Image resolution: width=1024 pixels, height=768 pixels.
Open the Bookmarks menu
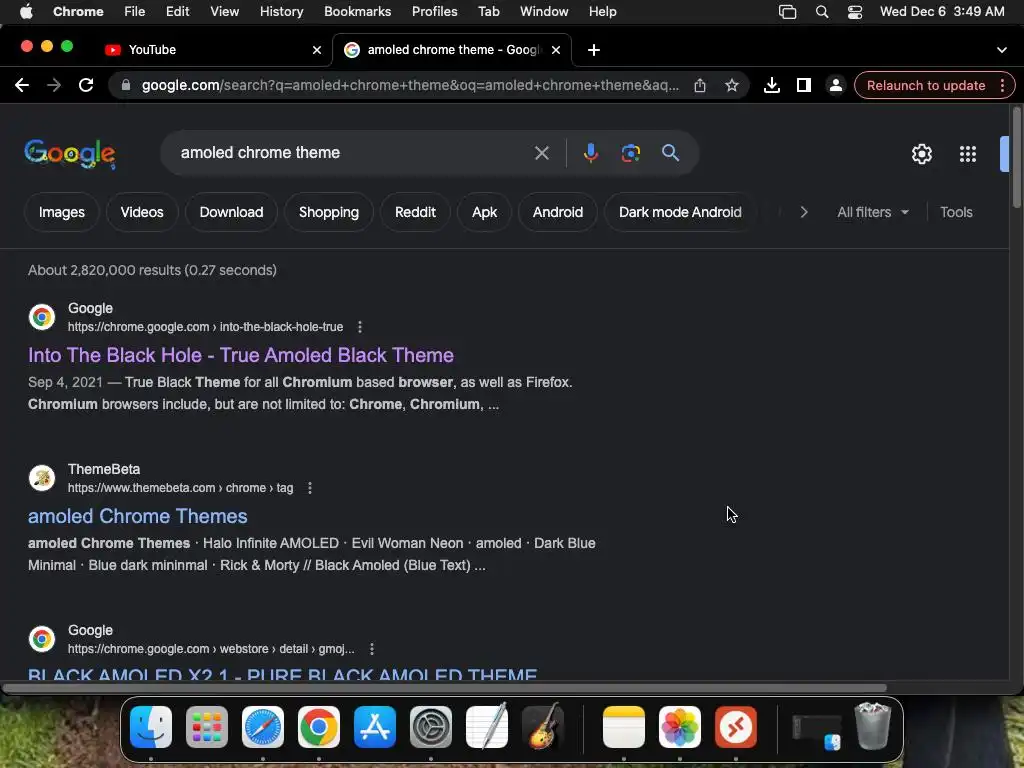click(357, 12)
